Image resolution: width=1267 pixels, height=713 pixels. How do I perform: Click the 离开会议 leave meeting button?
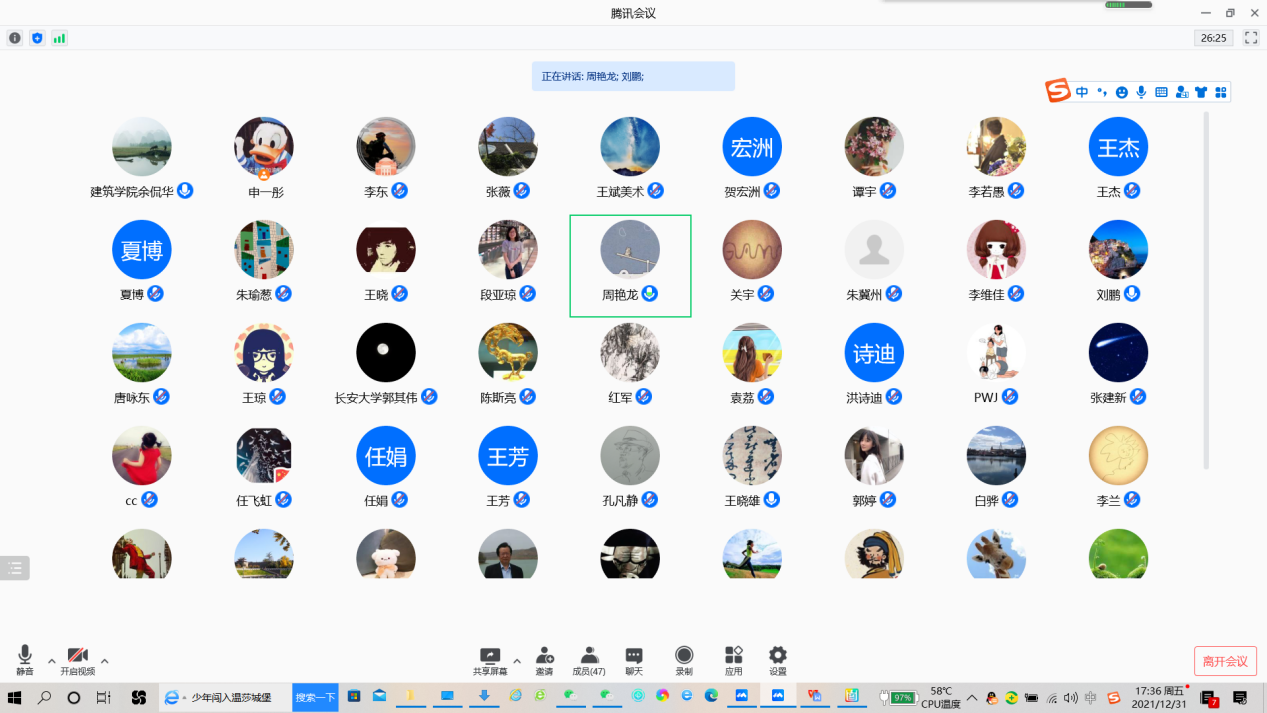click(x=1225, y=661)
